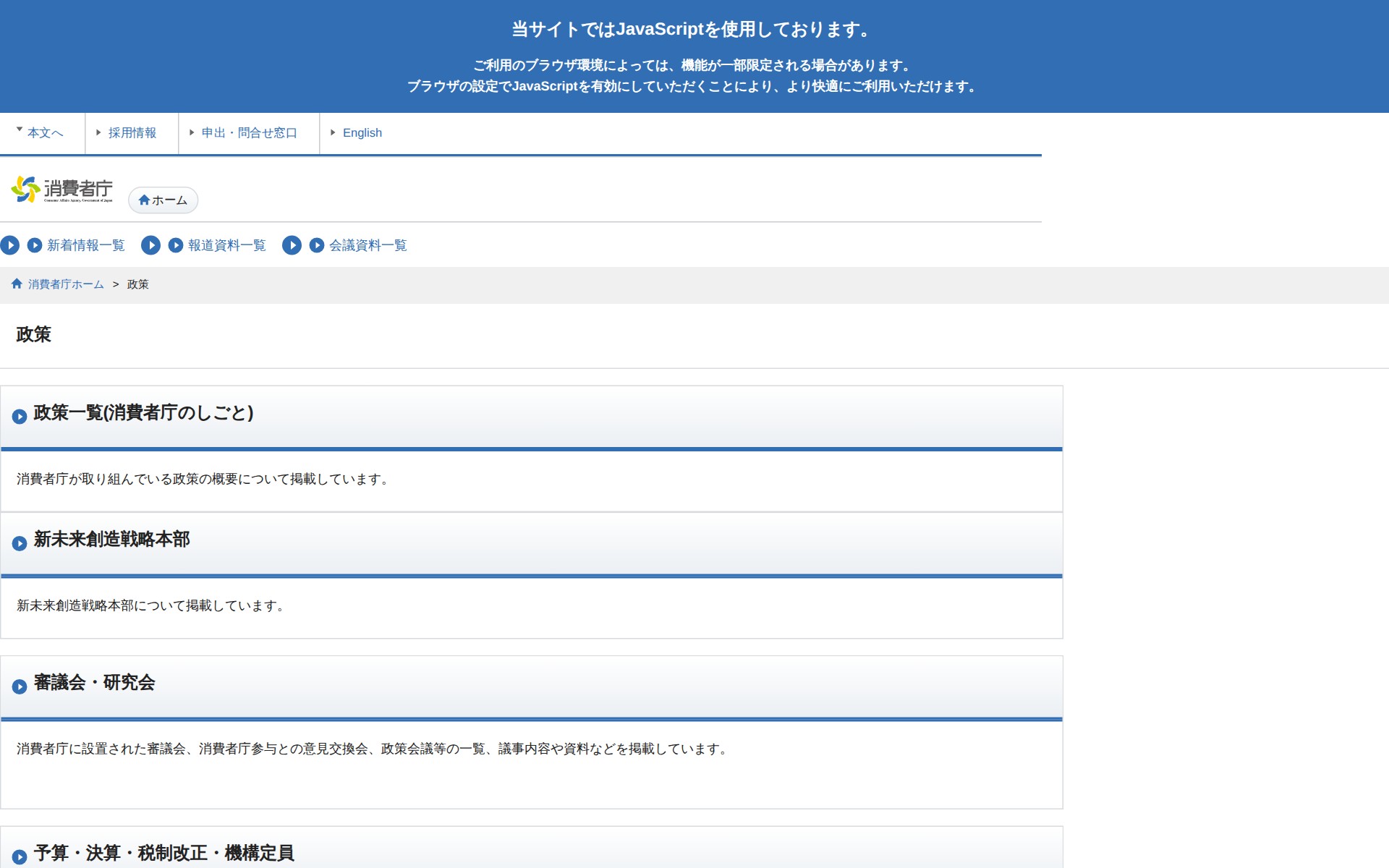The image size is (1389, 868).
Task: Click the home icon beside ホーム
Action: pos(144,200)
